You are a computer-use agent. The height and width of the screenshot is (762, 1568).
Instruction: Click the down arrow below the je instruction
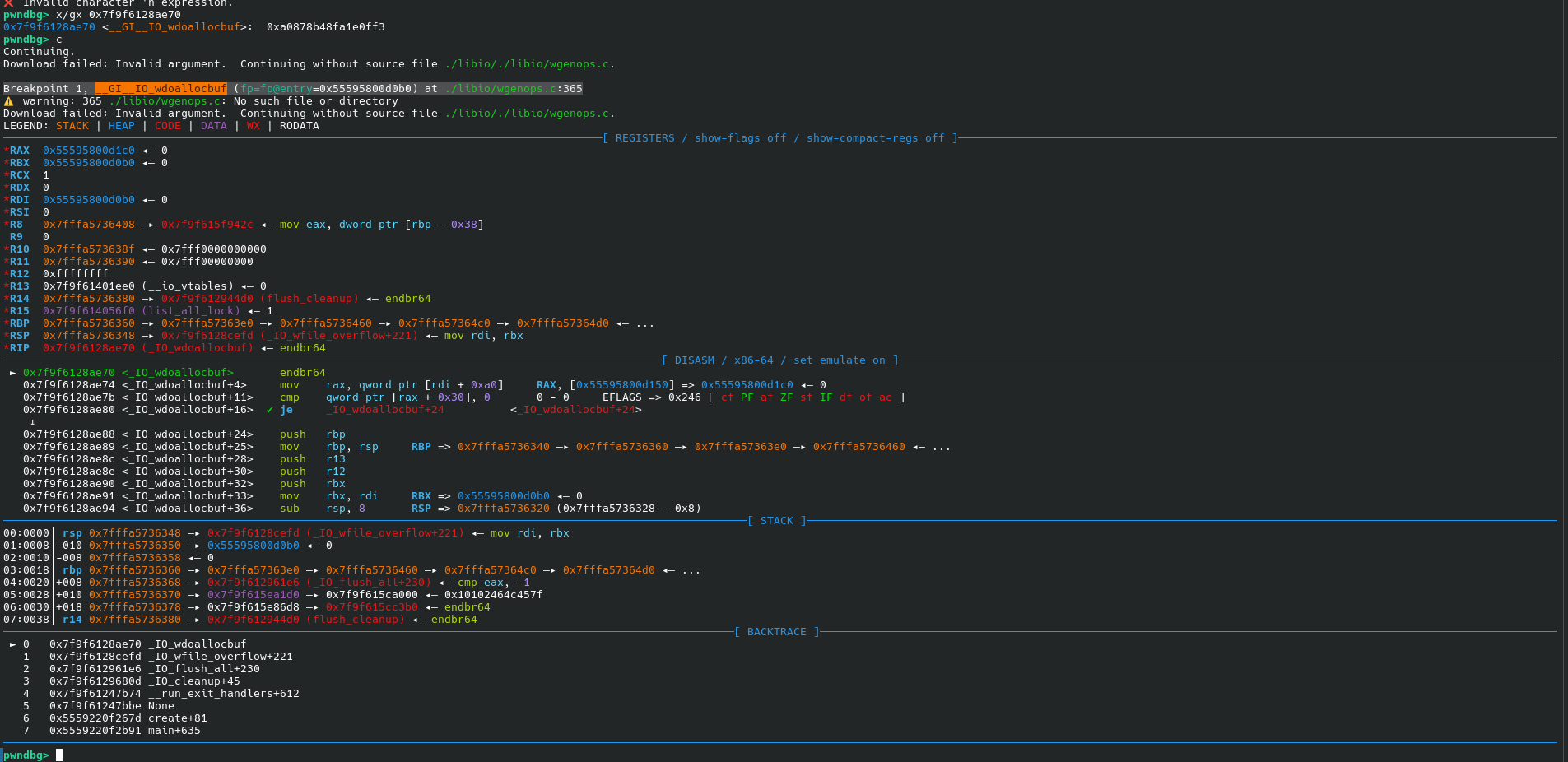pos(33,422)
